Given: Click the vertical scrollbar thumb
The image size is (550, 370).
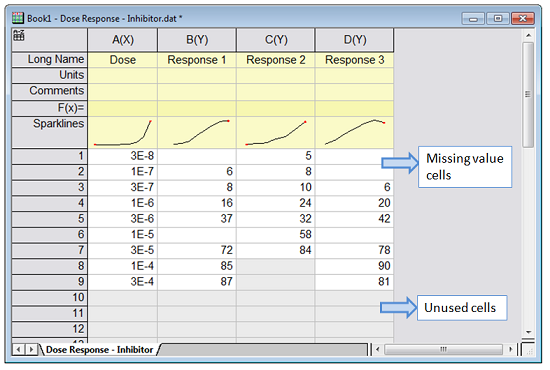Looking at the screenshot, I should (528, 95).
